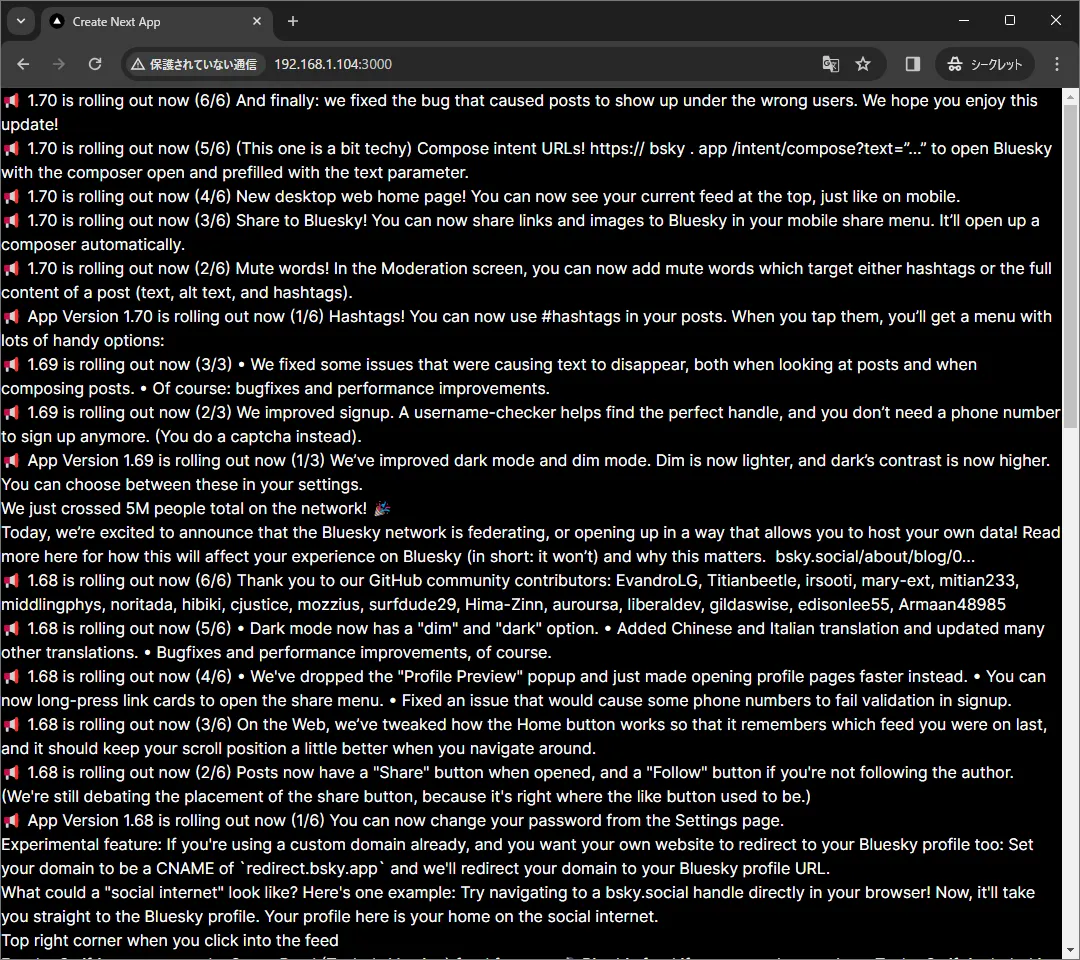The image size is (1080, 960).
Task: Click the text "Mute words!" in 1.70 post
Action: click(282, 269)
